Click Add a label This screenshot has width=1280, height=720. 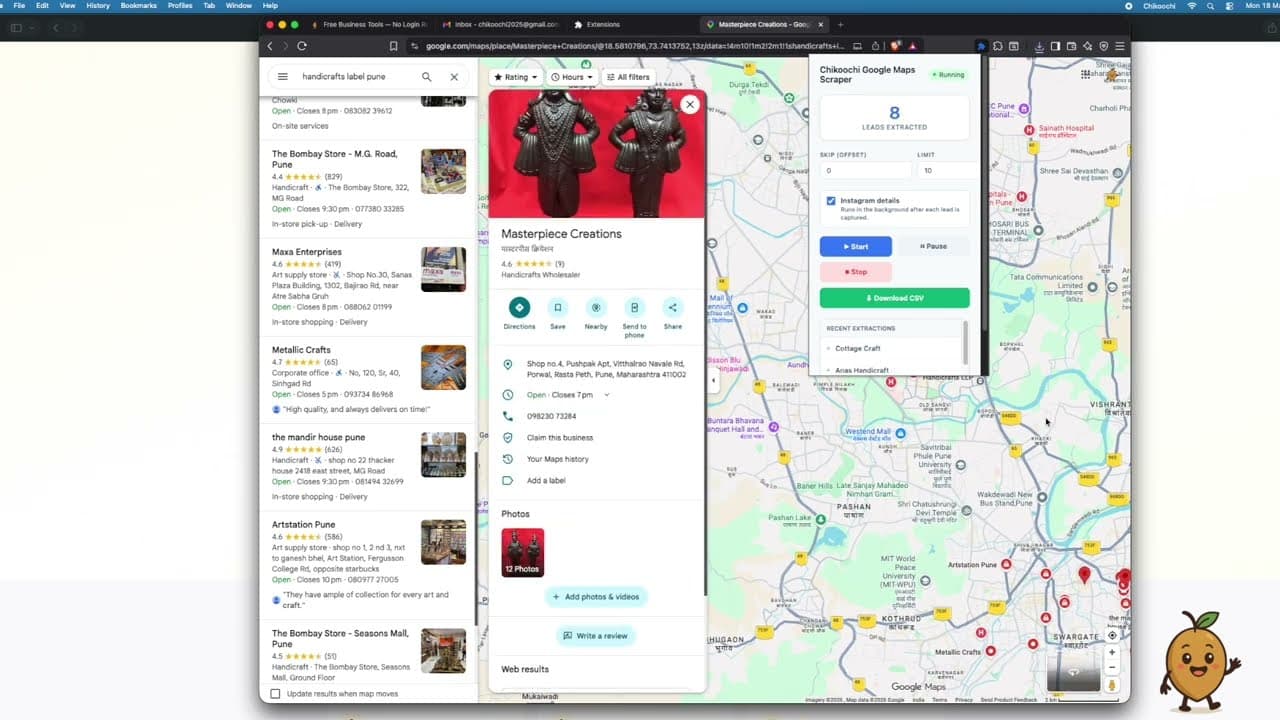click(546, 481)
